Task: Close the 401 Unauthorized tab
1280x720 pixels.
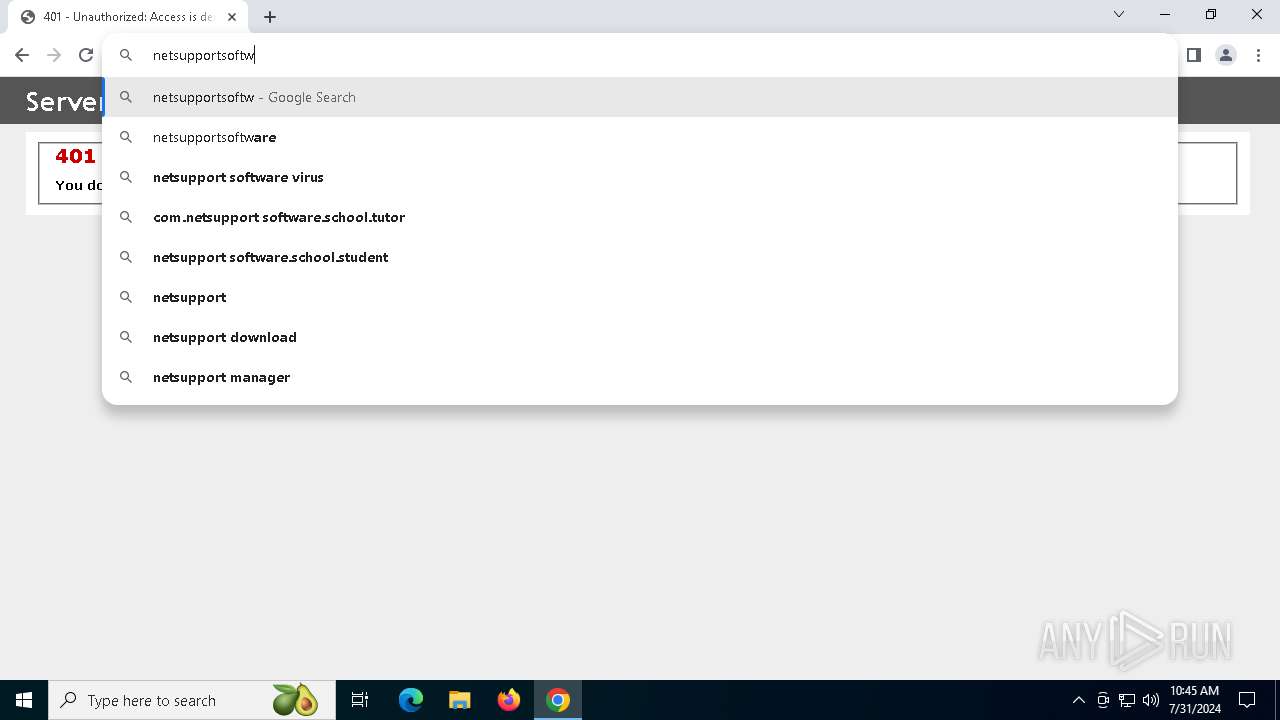Action: 231,17
